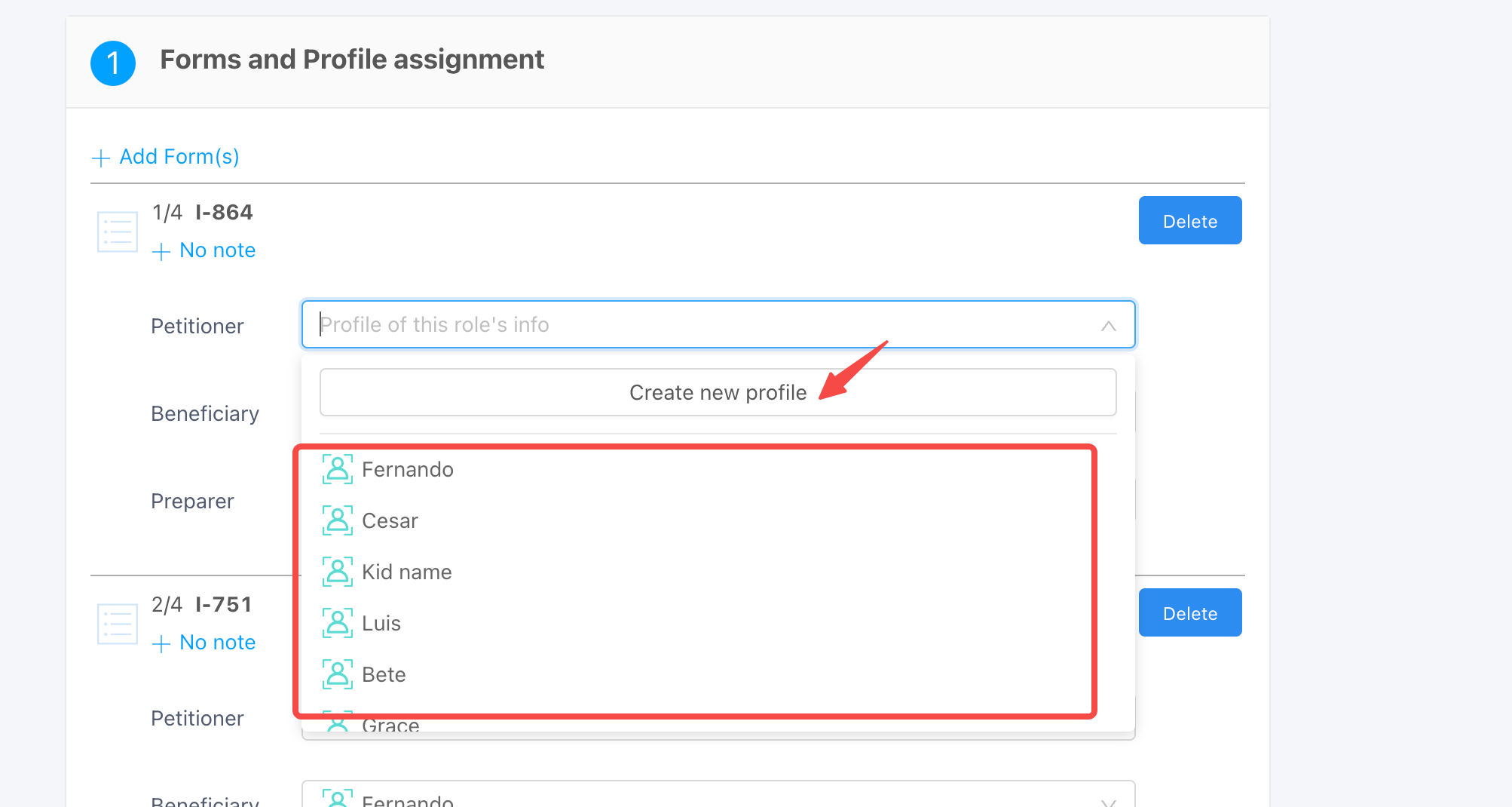Pick Kid name from the profile options
Image resolution: width=1512 pixels, height=807 pixels.
pos(406,572)
